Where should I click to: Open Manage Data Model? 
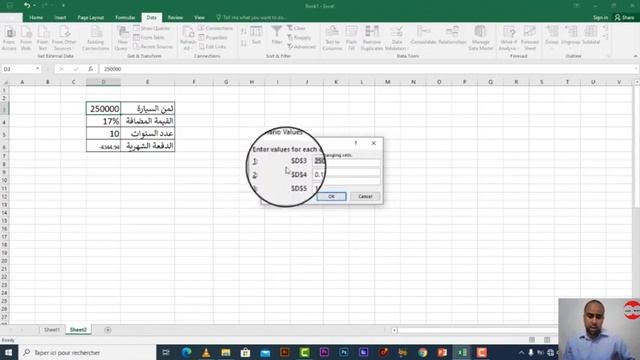[x=480, y=38]
